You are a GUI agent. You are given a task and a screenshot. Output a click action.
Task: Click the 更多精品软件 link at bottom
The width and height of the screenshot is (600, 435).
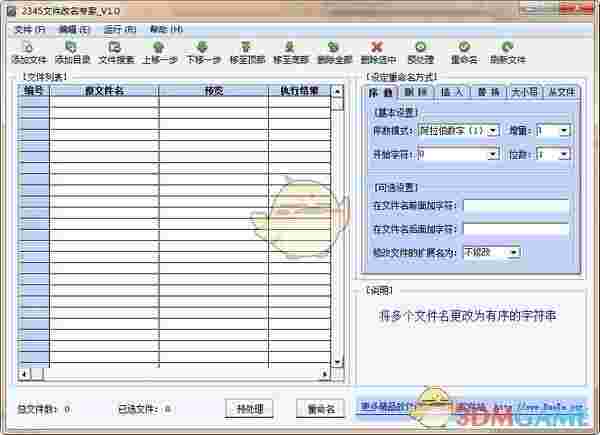coord(387,407)
